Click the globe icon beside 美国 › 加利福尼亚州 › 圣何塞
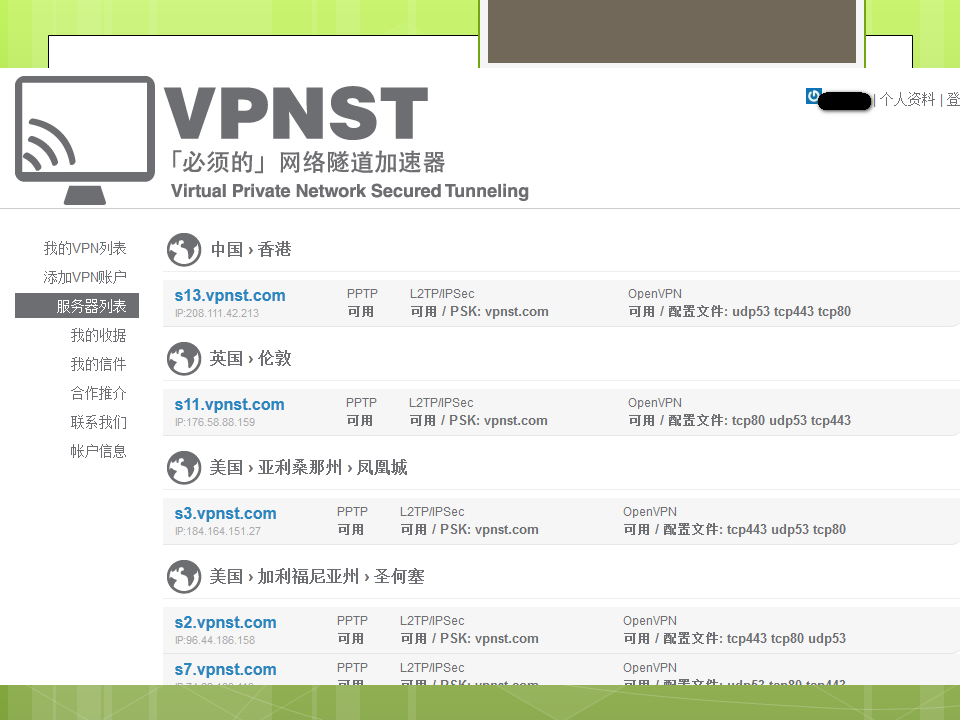960x720 pixels. click(184, 577)
